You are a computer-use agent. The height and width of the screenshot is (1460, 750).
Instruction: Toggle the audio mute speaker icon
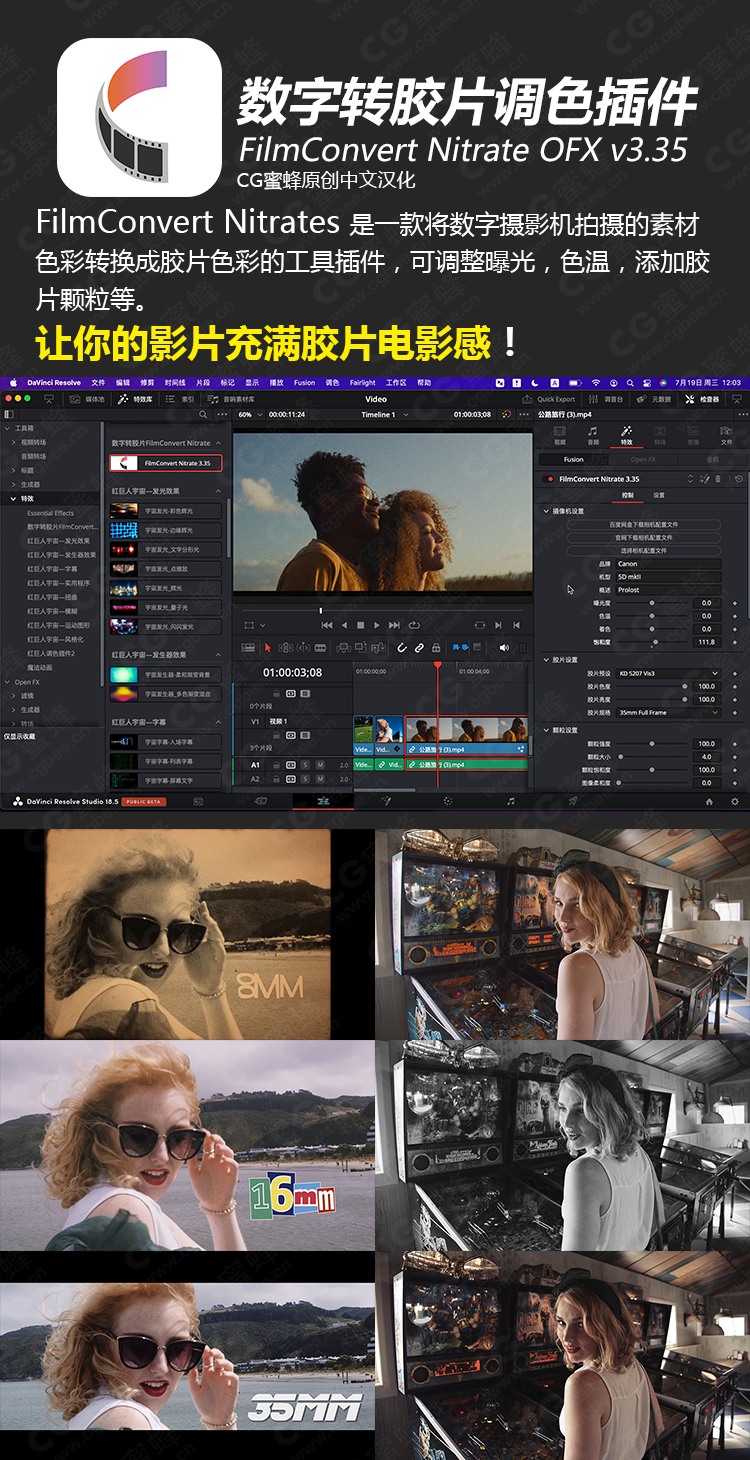tap(504, 648)
